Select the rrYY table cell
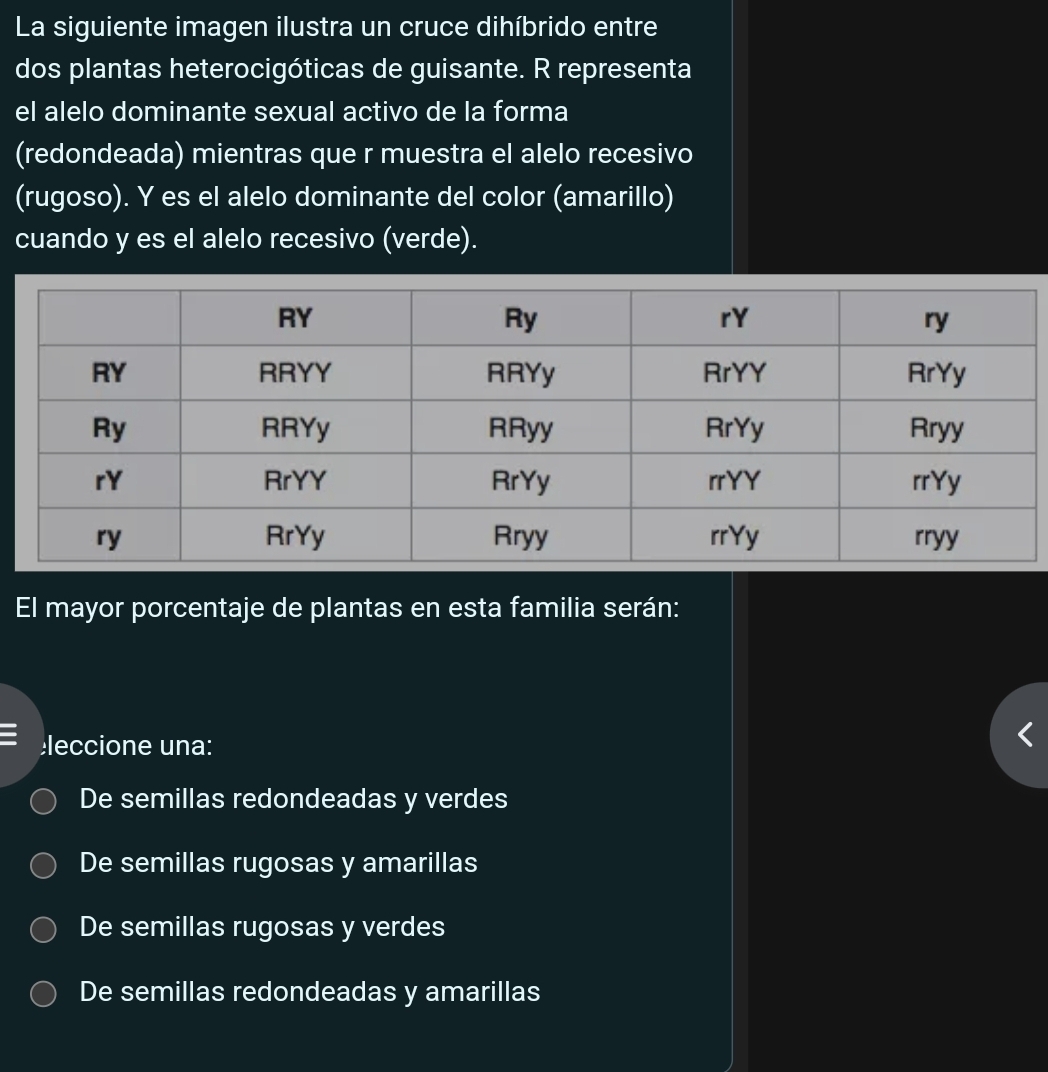Viewport: 1048px width, 1072px height. click(x=734, y=483)
